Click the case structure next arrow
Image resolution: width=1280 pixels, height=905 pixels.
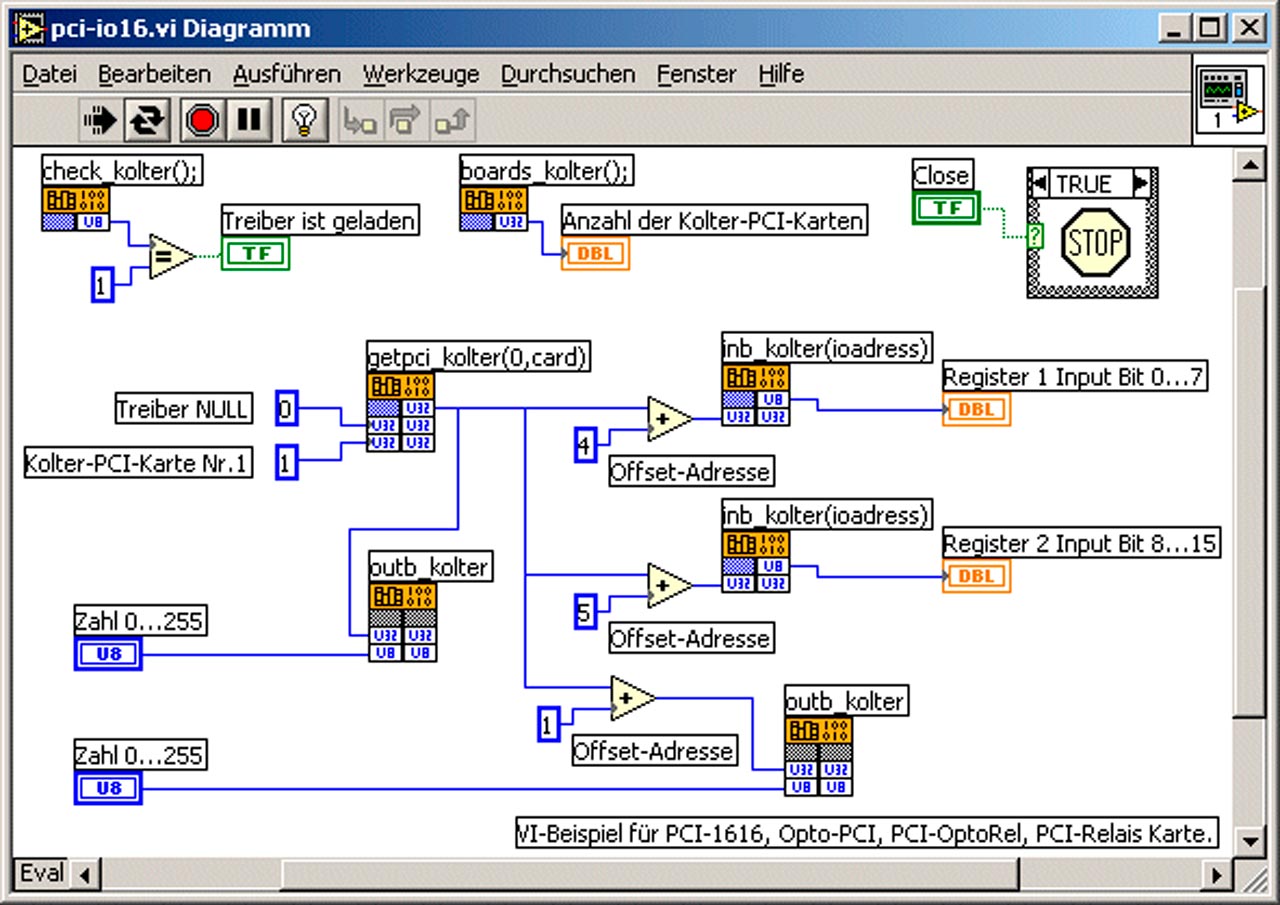(x=1141, y=184)
